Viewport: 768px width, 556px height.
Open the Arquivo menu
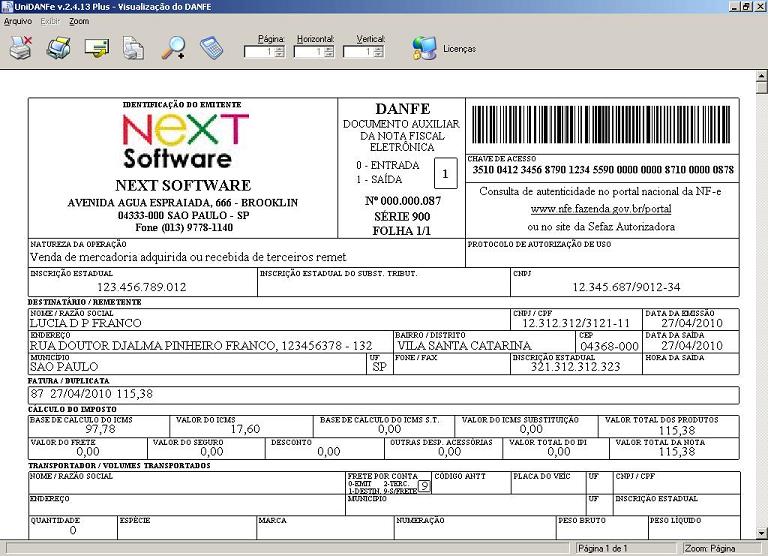coord(18,21)
